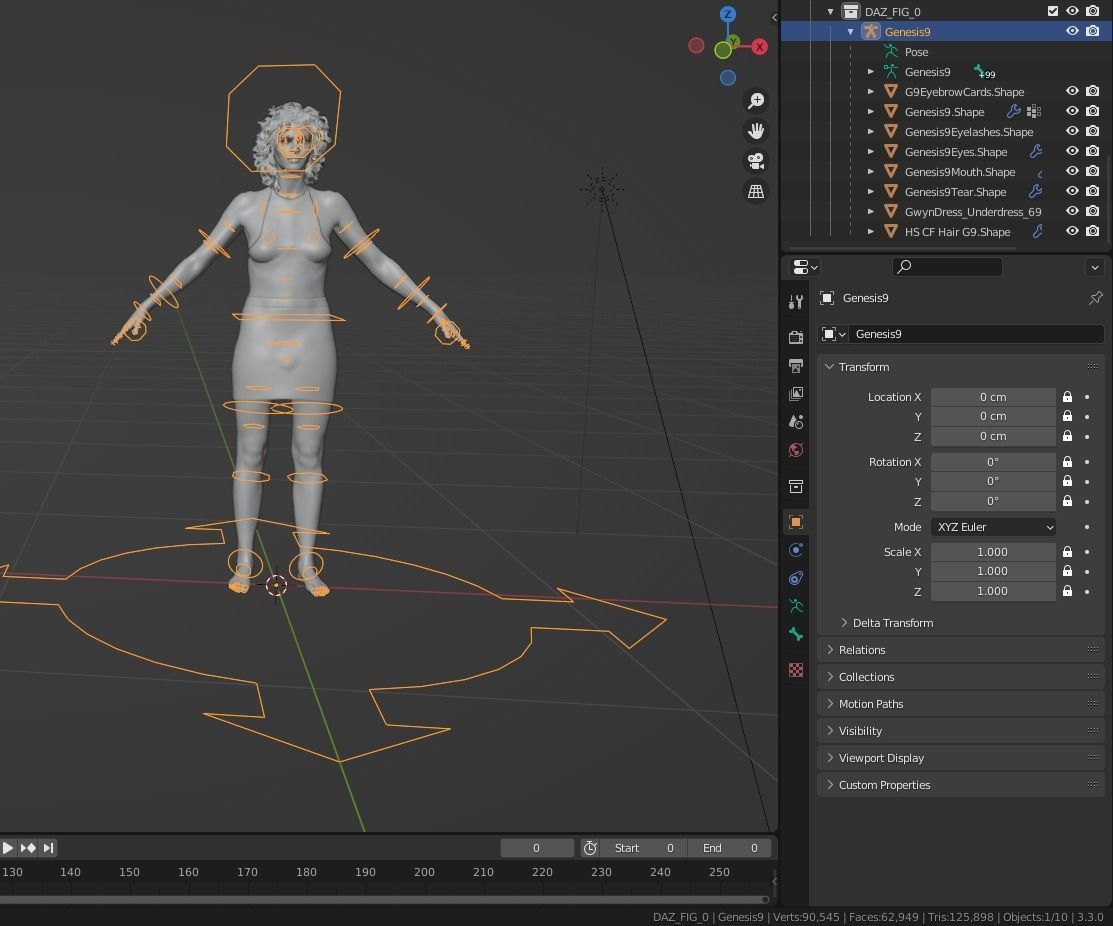This screenshot has height=926, width=1113.
Task: Click the Start frame field
Action: [x=643, y=848]
